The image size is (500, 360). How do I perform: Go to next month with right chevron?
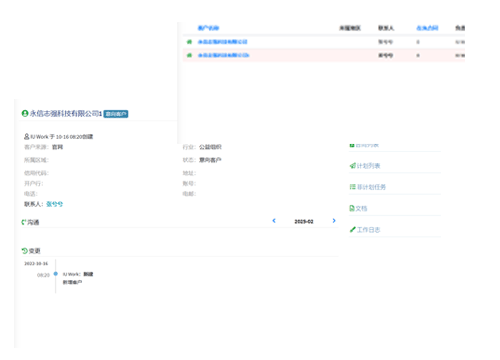pyautogui.click(x=334, y=221)
